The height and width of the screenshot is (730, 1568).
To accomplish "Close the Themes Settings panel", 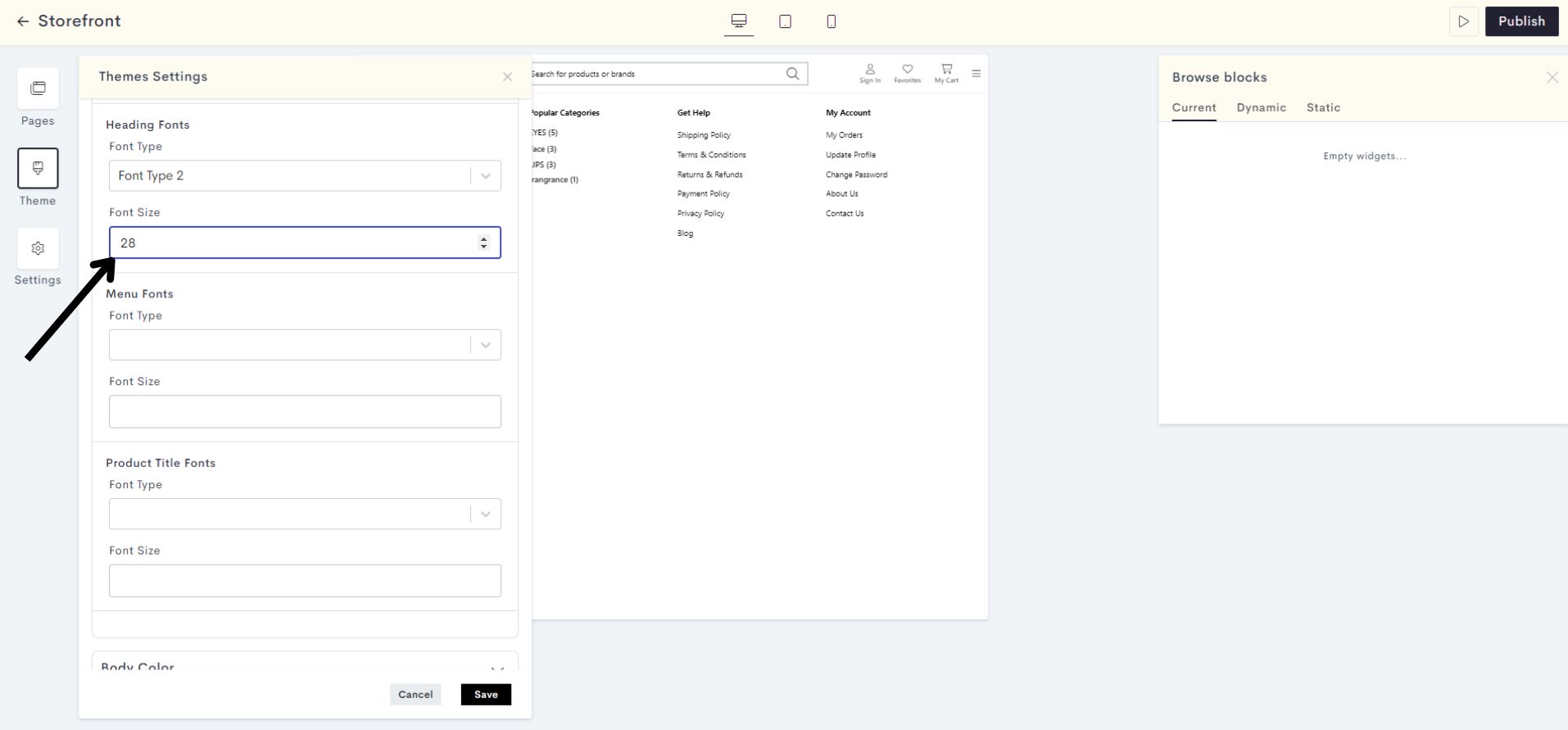I will [x=507, y=77].
